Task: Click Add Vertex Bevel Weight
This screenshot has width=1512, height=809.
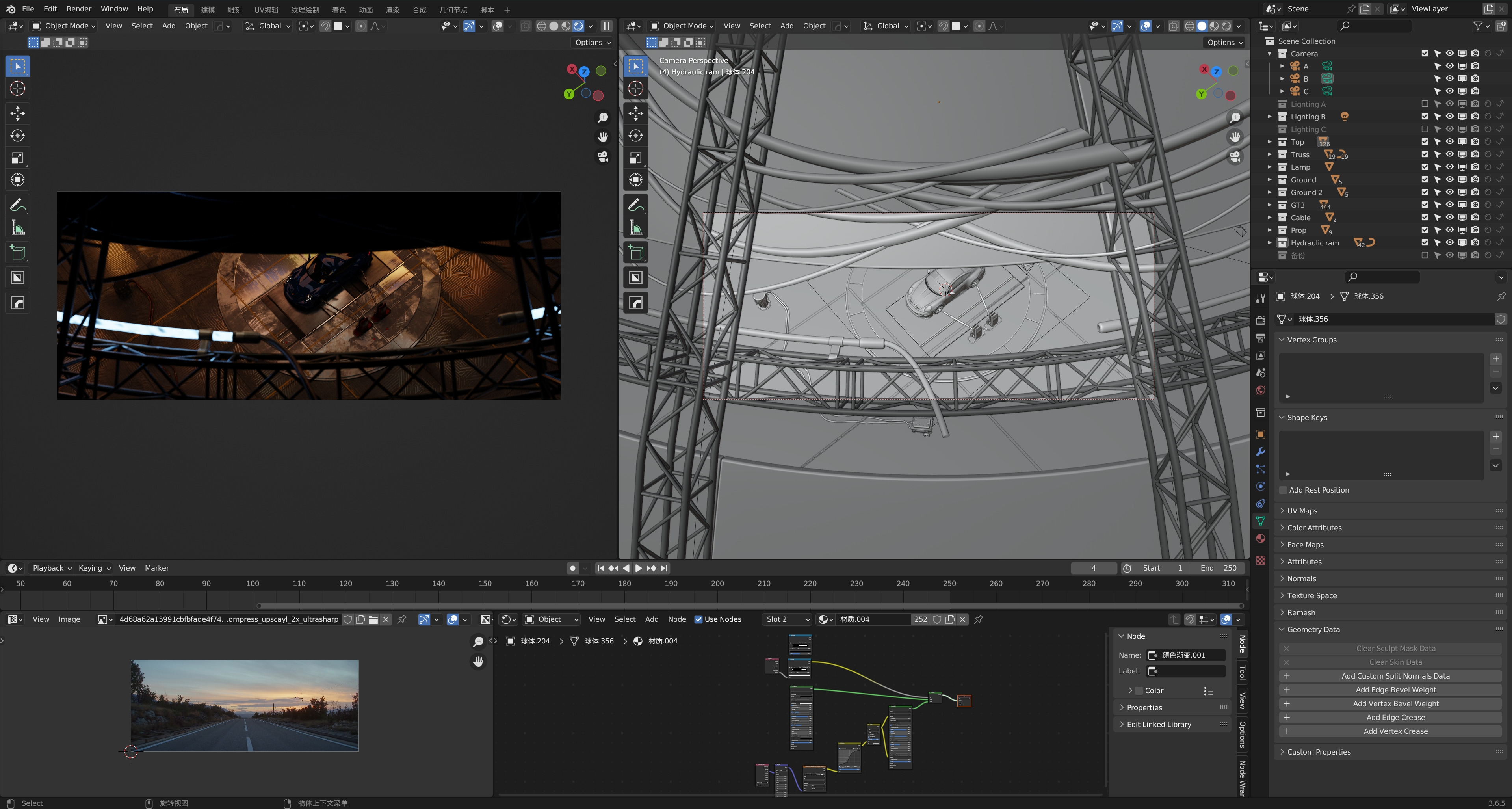Action: pyautogui.click(x=1390, y=704)
